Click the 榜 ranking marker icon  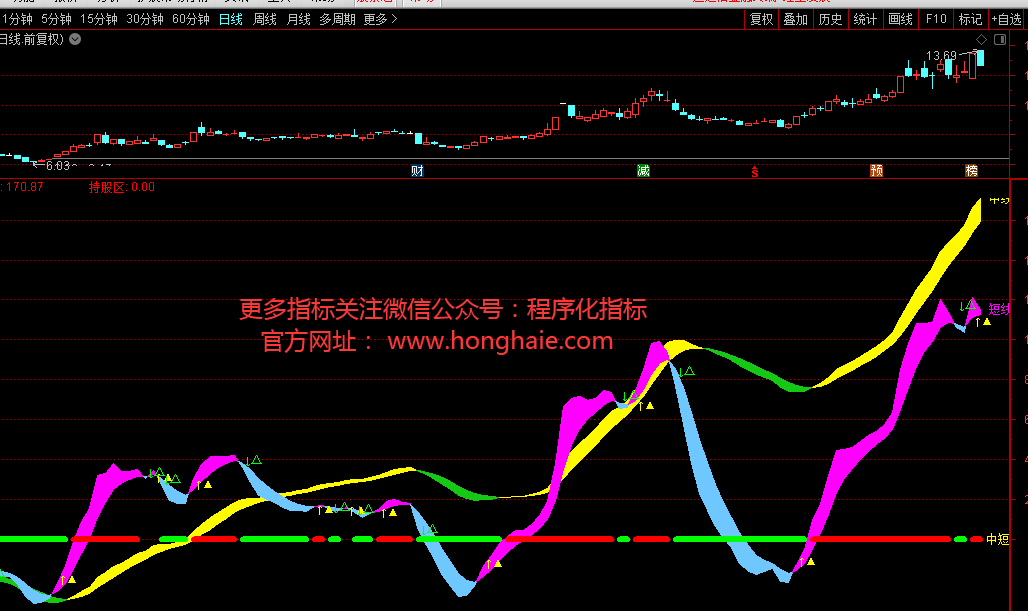pos(970,171)
